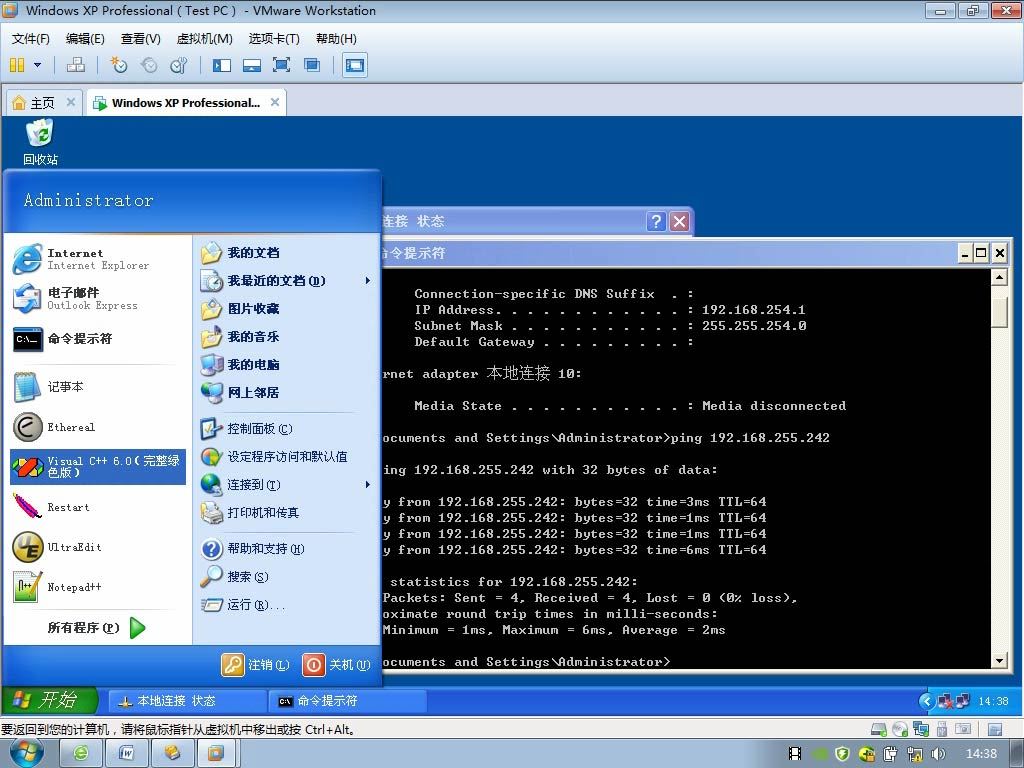This screenshot has width=1024, height=768.
Task: Launch Notepad++ from start menu
Action: [98, 586]
